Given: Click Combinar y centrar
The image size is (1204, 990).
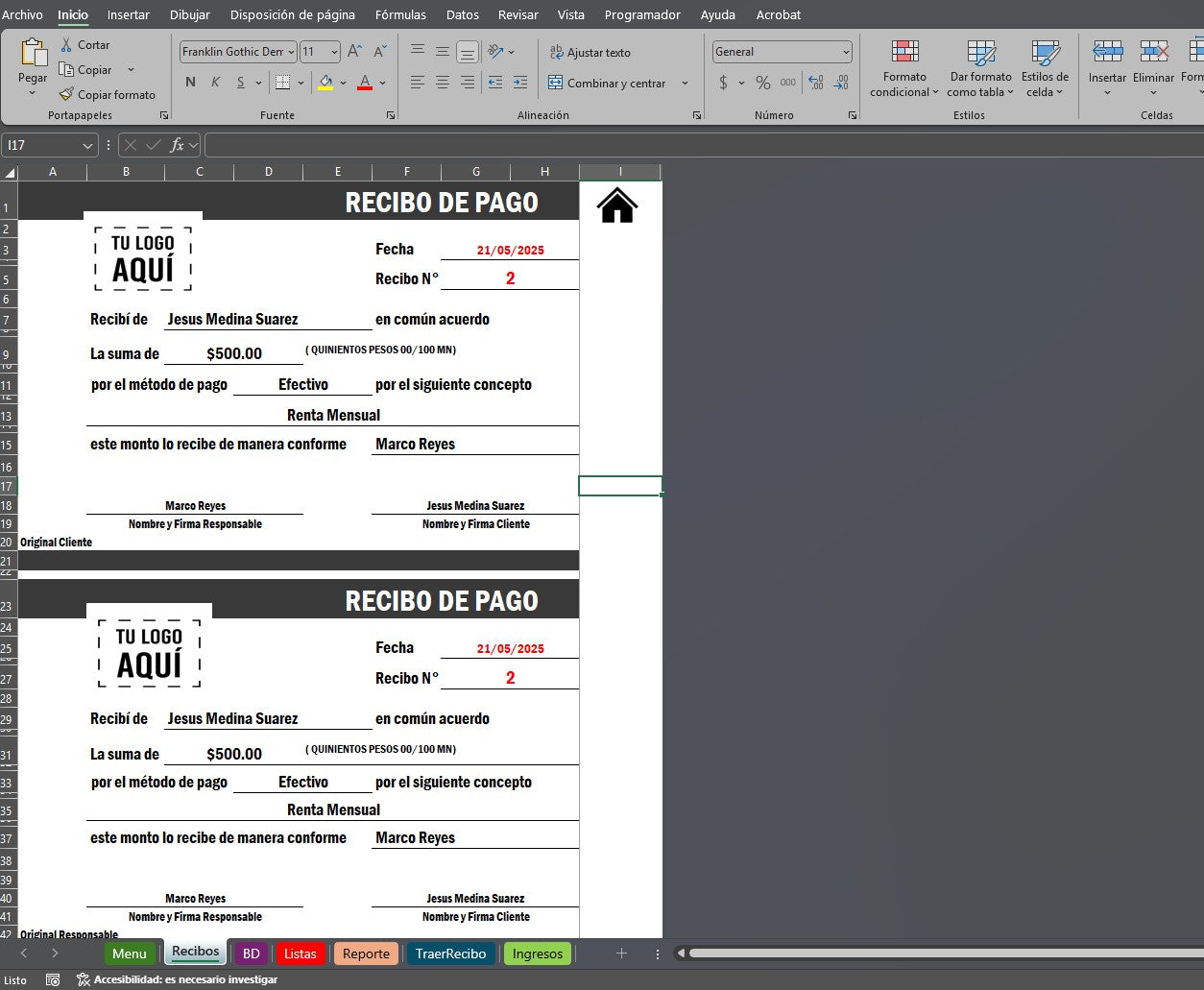Looking at the screenshot, I should [x=608, y=84].
